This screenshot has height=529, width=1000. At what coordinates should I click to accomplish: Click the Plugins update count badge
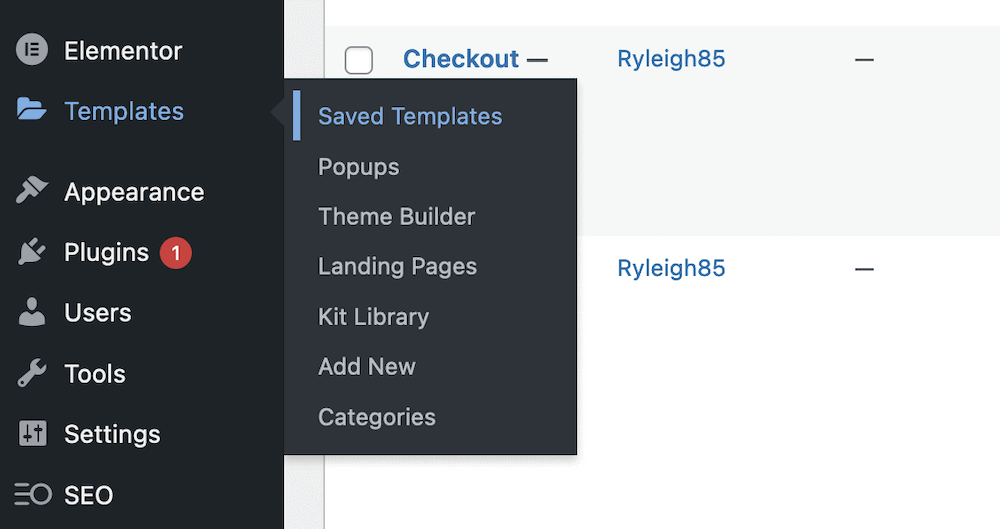(175, 253)
